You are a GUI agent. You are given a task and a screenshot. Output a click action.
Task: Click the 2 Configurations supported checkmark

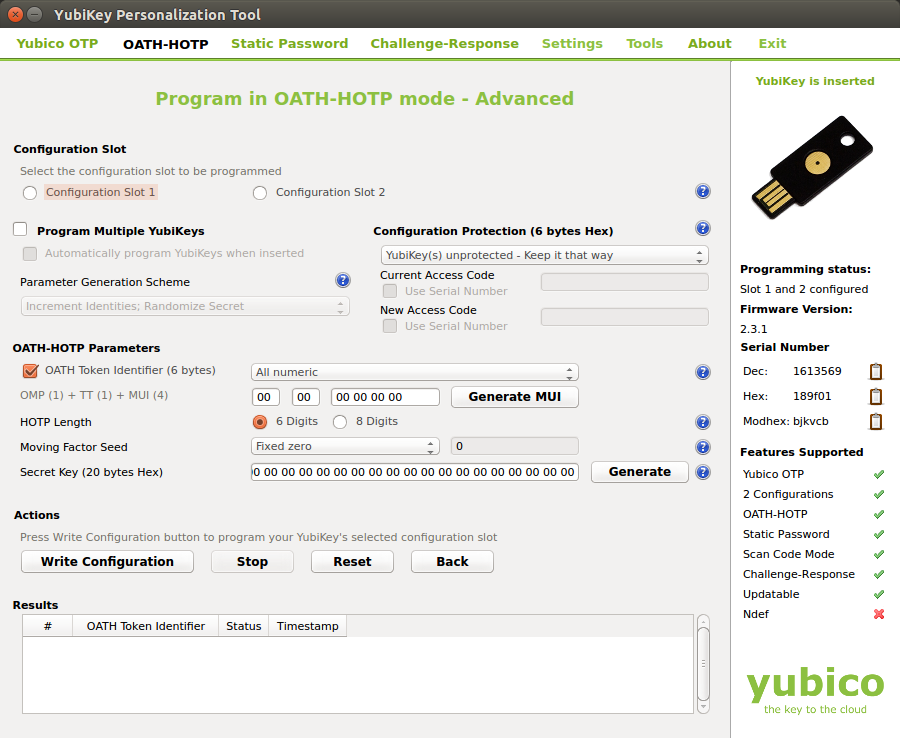879,495
